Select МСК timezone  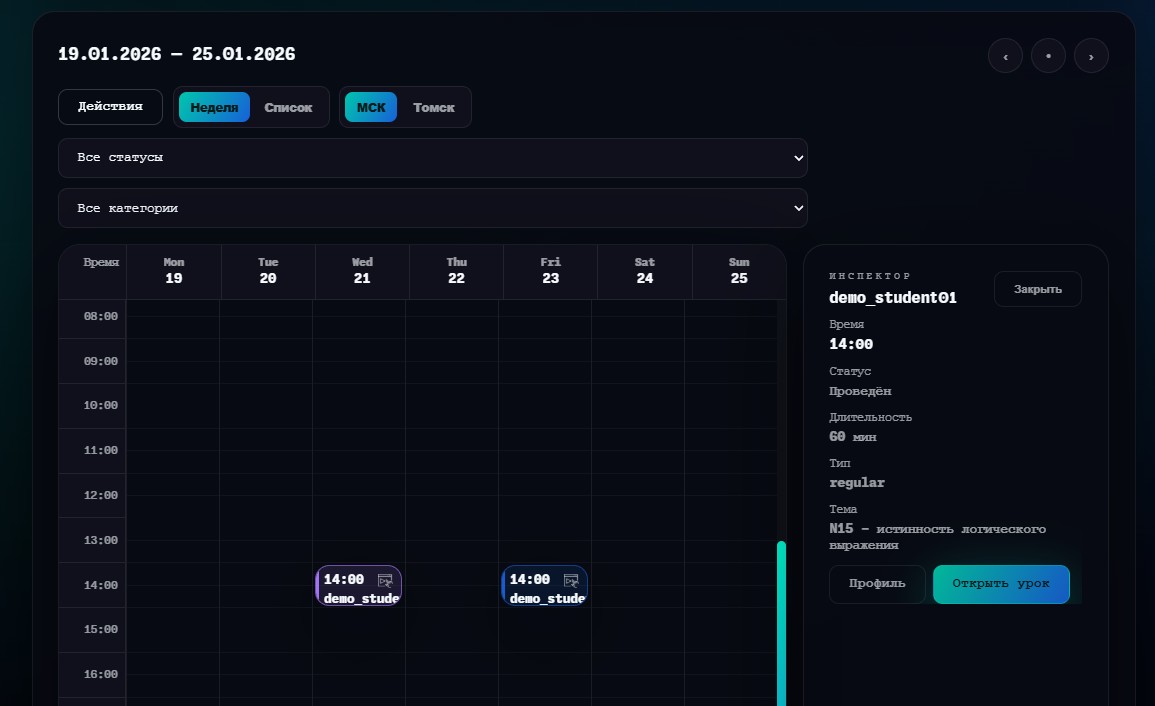click(x=371, y=107)
